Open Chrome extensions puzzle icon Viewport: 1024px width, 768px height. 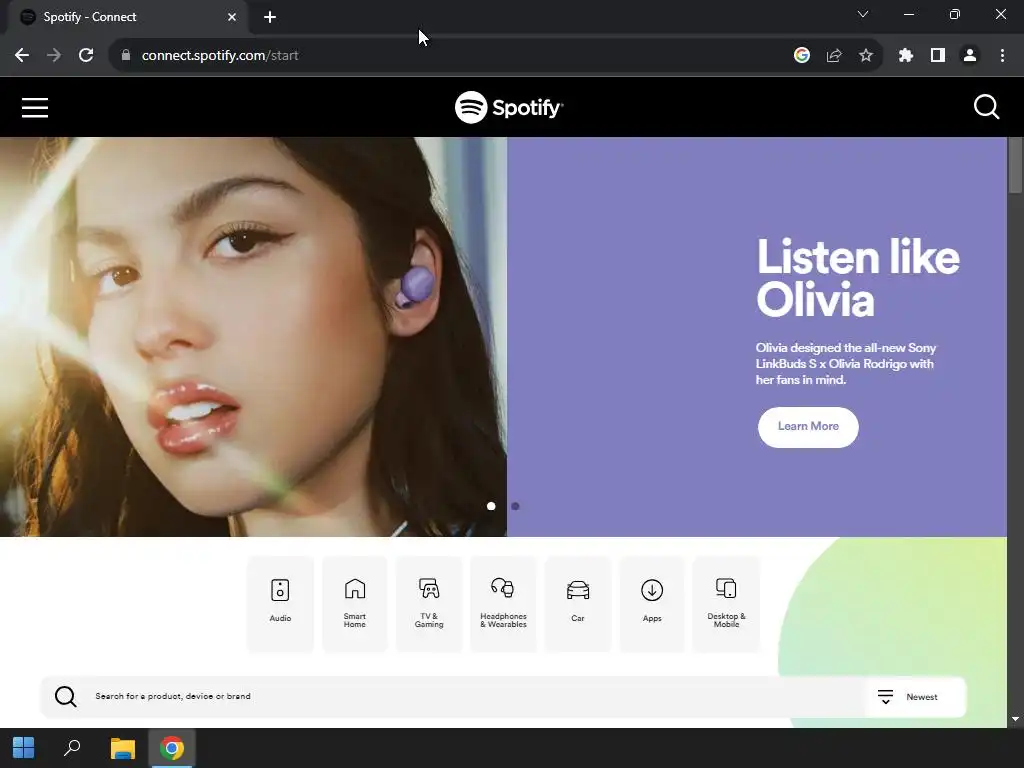906,56
